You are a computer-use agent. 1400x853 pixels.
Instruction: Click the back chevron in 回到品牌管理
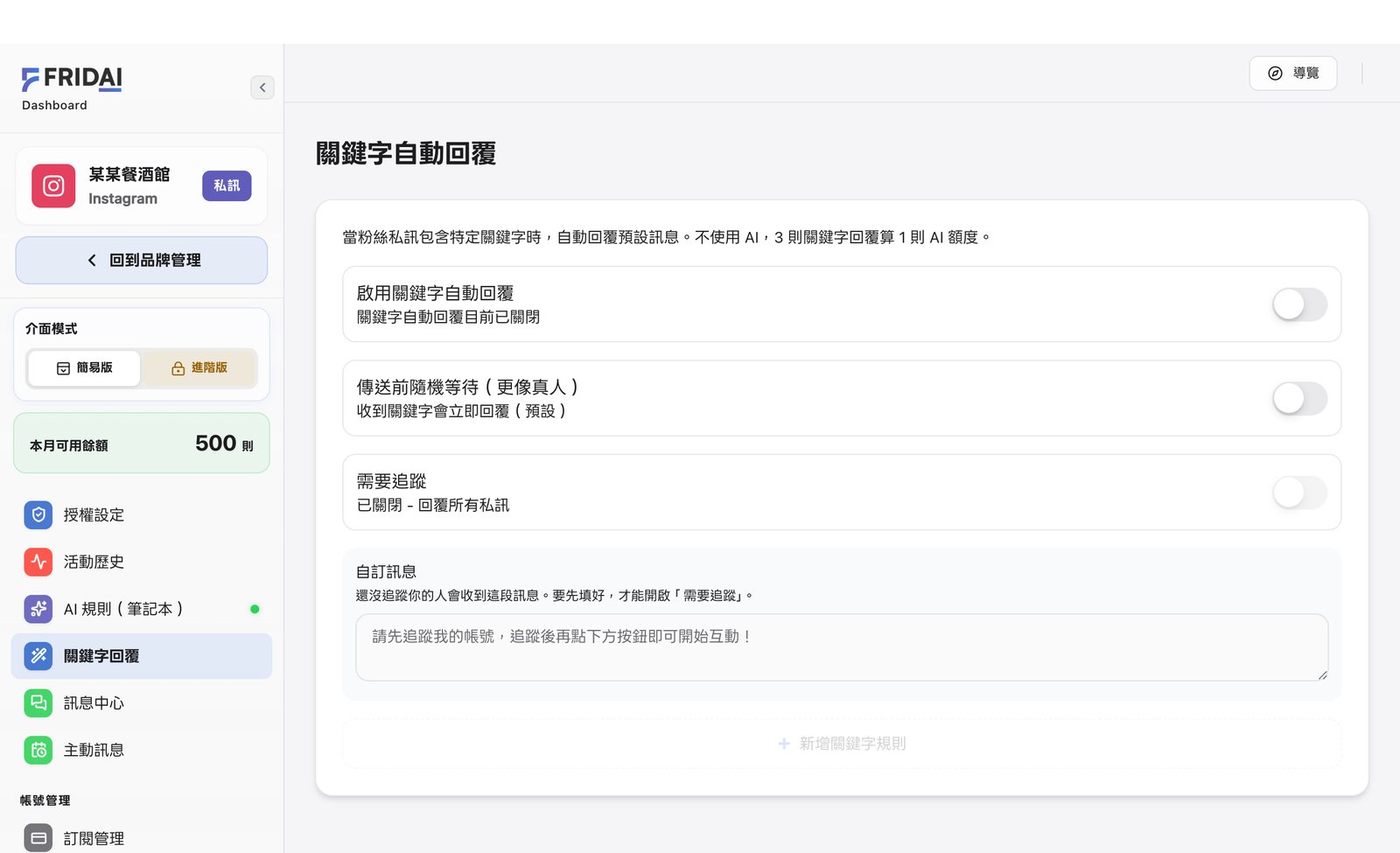tap(92, 260)
